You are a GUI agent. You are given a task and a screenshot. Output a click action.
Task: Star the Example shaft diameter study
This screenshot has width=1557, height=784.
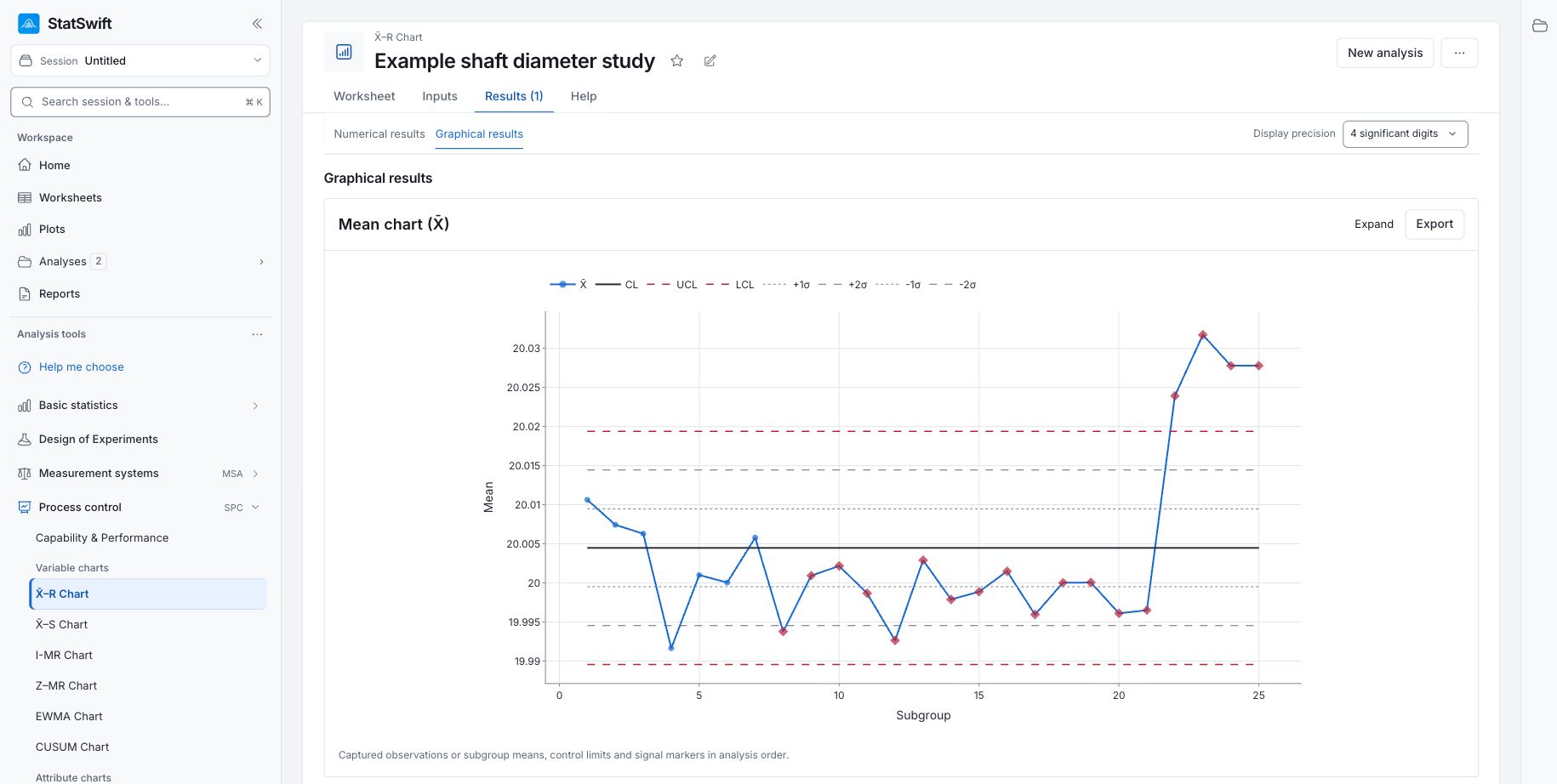click(676, 60)
